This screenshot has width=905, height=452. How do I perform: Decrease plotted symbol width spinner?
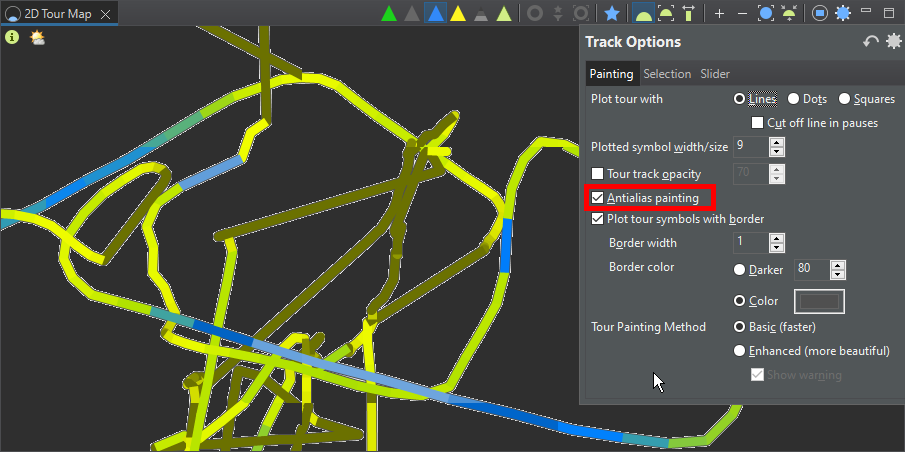coord(777,151)
